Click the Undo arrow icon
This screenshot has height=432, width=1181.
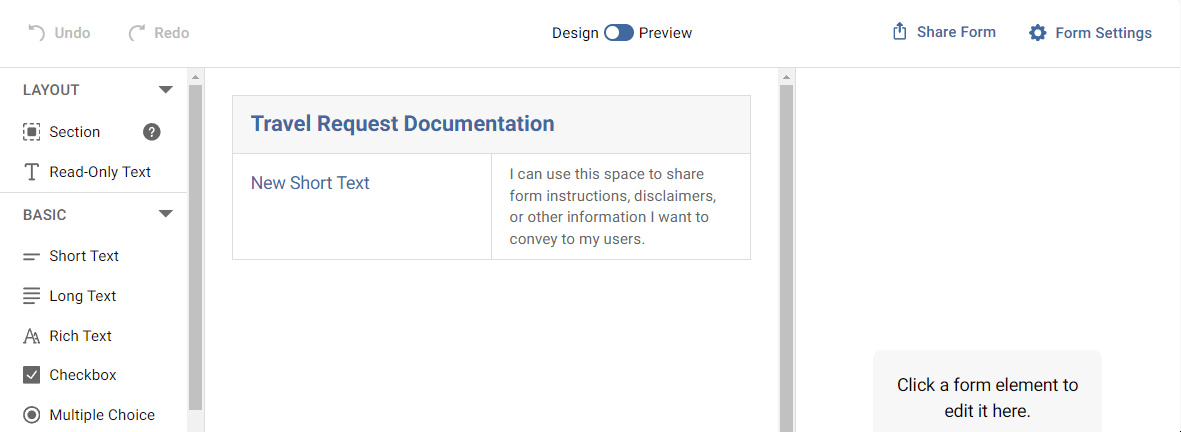click(36, 32)
